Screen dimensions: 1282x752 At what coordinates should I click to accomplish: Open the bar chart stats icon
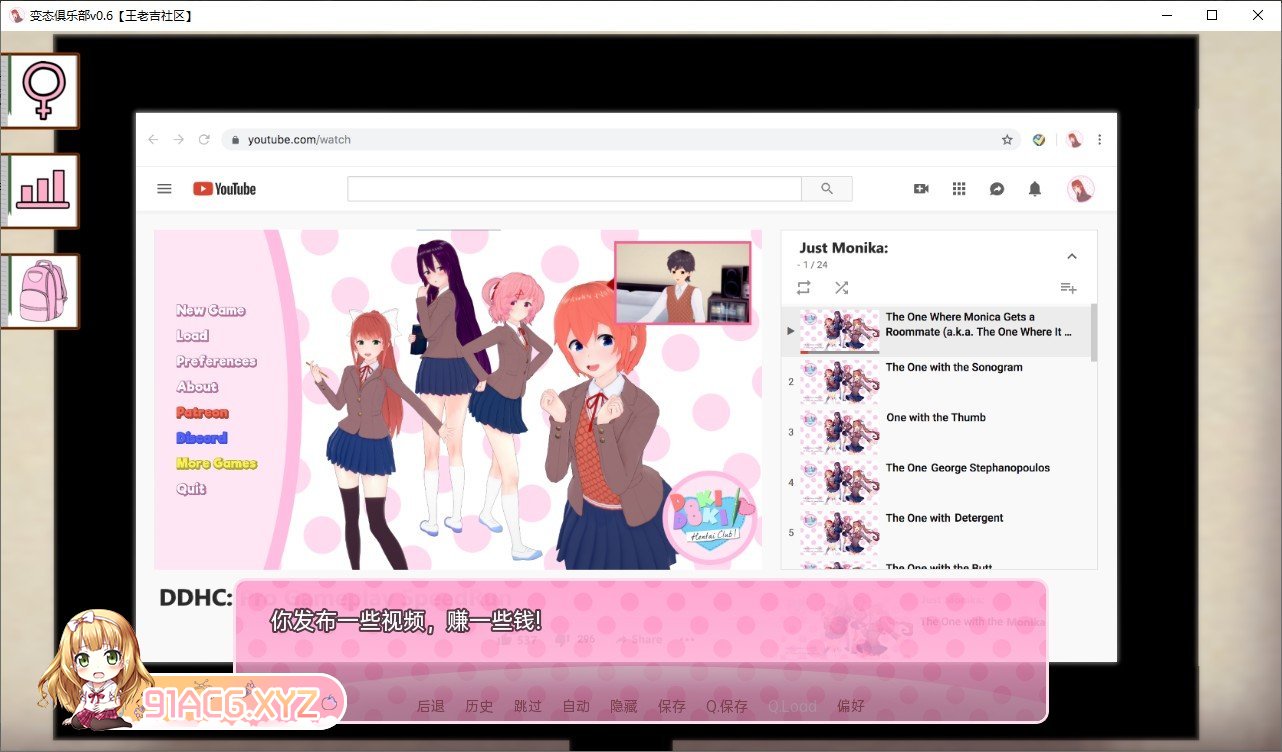[x=42, y=189]
